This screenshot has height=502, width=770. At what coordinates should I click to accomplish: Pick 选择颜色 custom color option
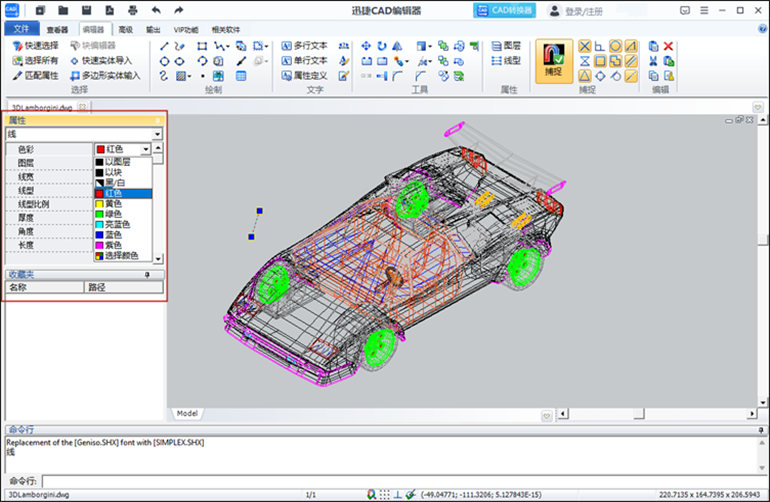pyautogui.click(x=123, y=255)
